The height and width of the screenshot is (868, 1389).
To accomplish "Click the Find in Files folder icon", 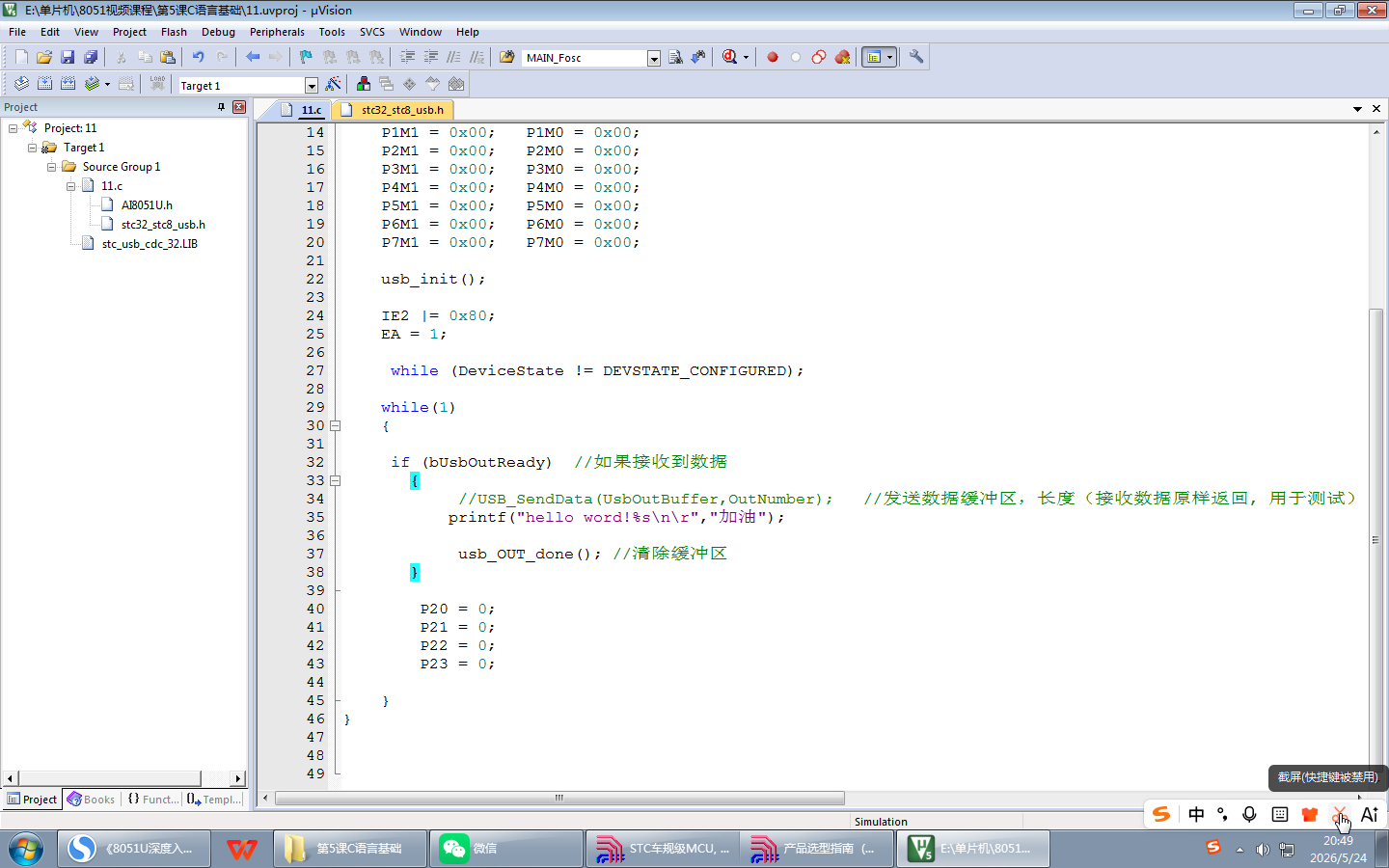I will click(507, 58).
